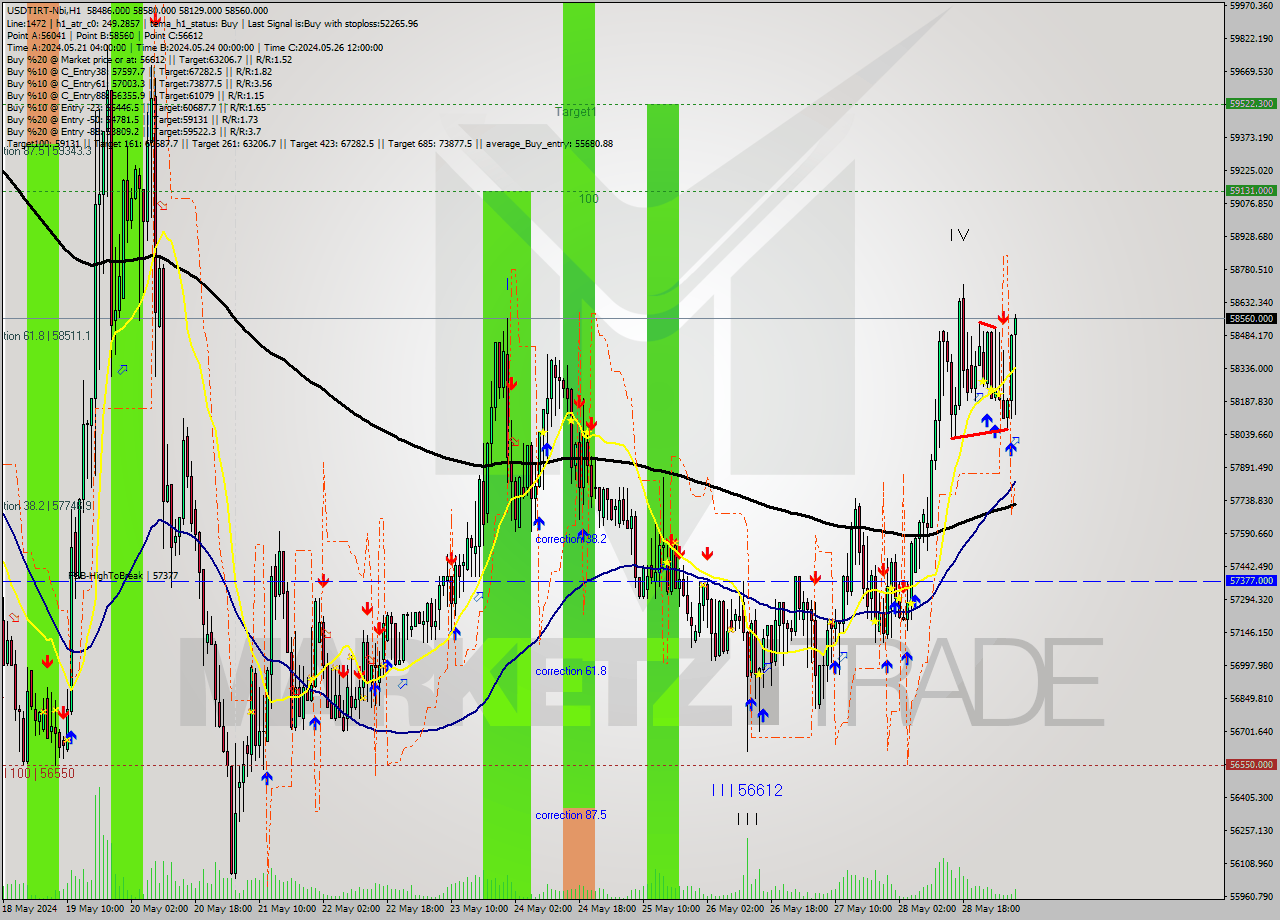Image resolution: width=1280 pixels, height=920 pixels.
Task: Click the 'tion 38.2 | 57744.9' level label
Action: 47,506
